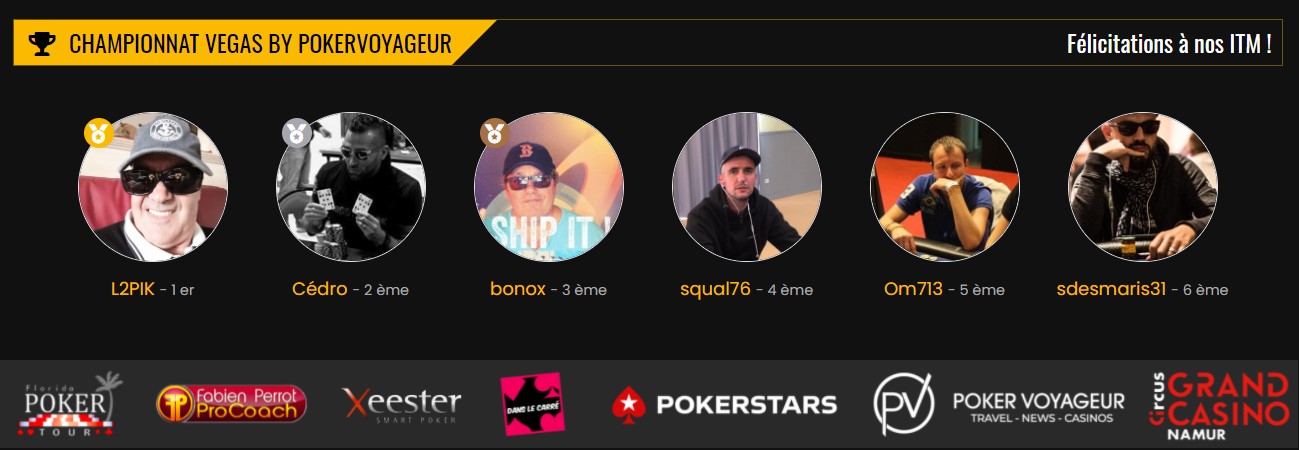1299x450 pixels.
Task: Open the Florida Poker Tour sponsor logo
Action: point(70,404)
